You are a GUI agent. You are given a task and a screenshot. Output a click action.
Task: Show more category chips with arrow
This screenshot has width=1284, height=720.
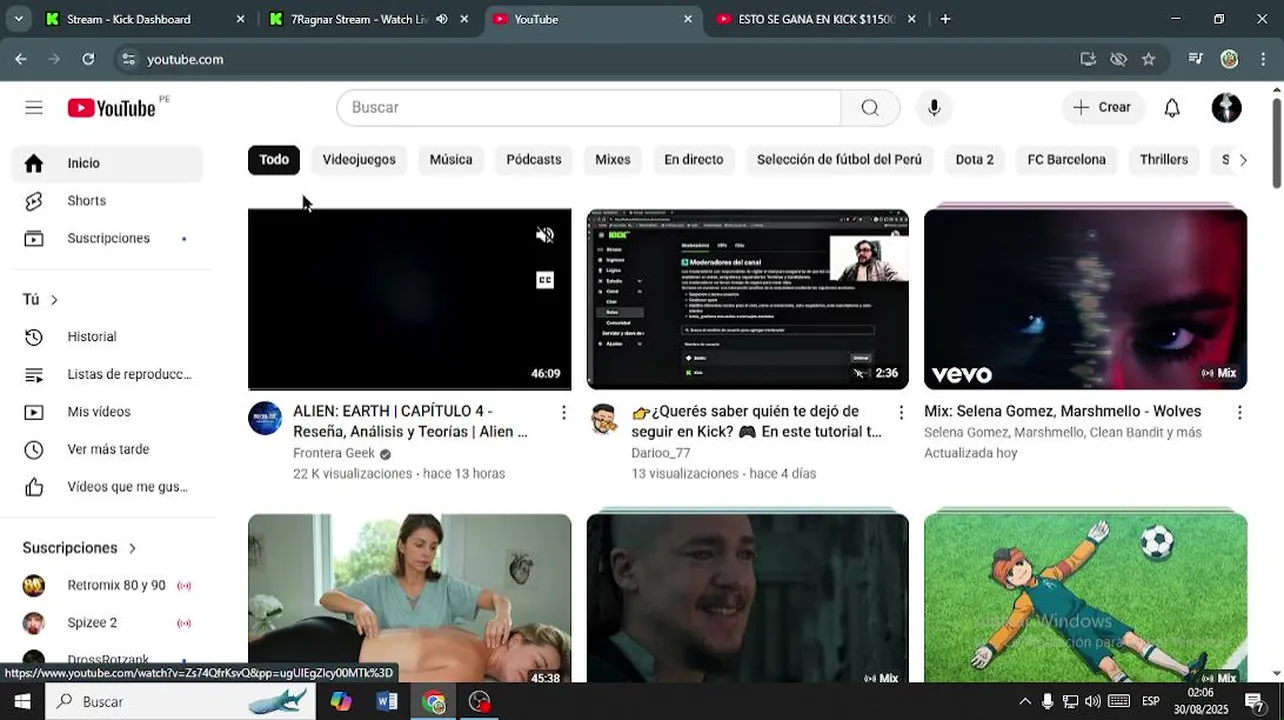(1243, 160)
